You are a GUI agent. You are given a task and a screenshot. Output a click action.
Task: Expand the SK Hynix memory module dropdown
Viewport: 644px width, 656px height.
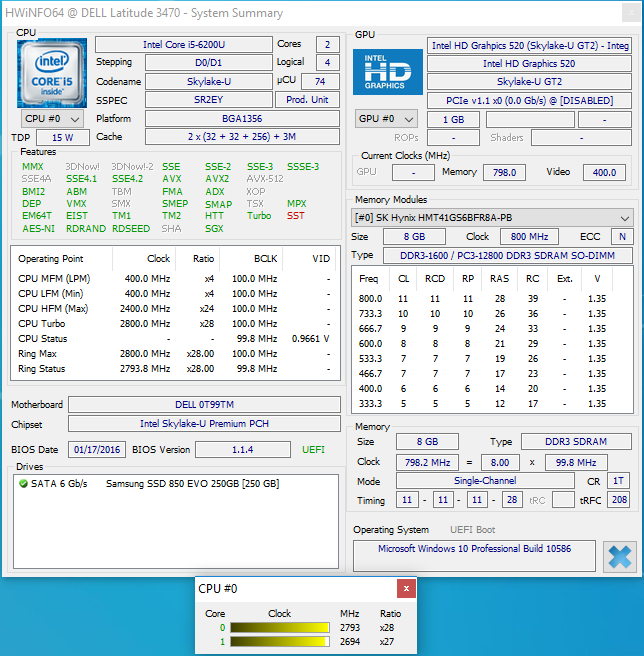click(491, 218)
